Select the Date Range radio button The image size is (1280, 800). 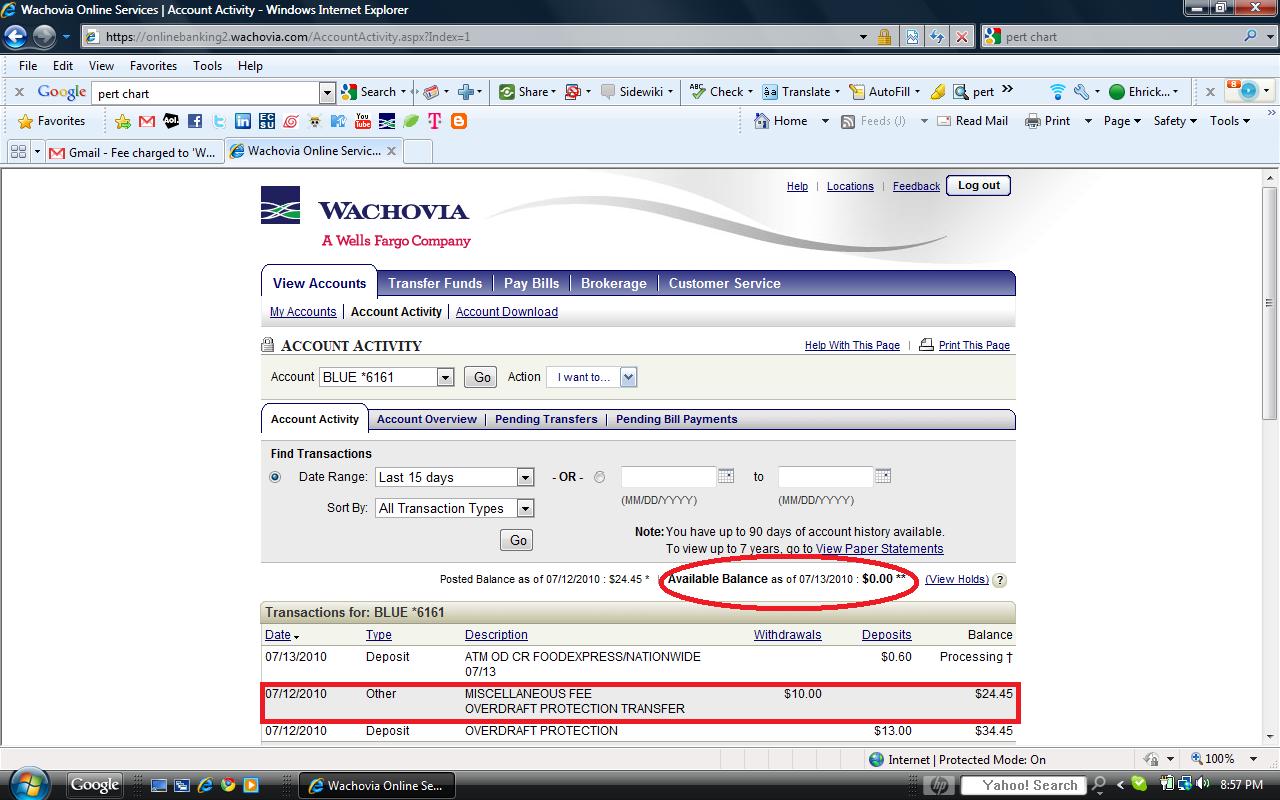click(x=275, y=477)
